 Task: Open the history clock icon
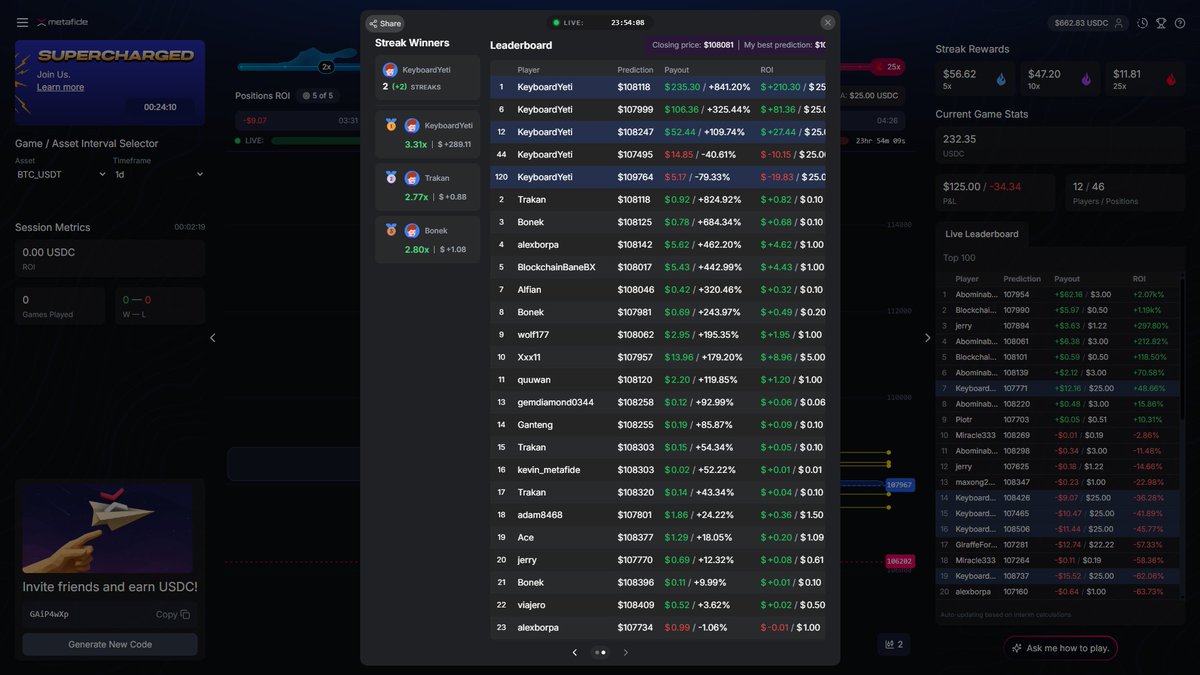click(x=1142, y=21)
